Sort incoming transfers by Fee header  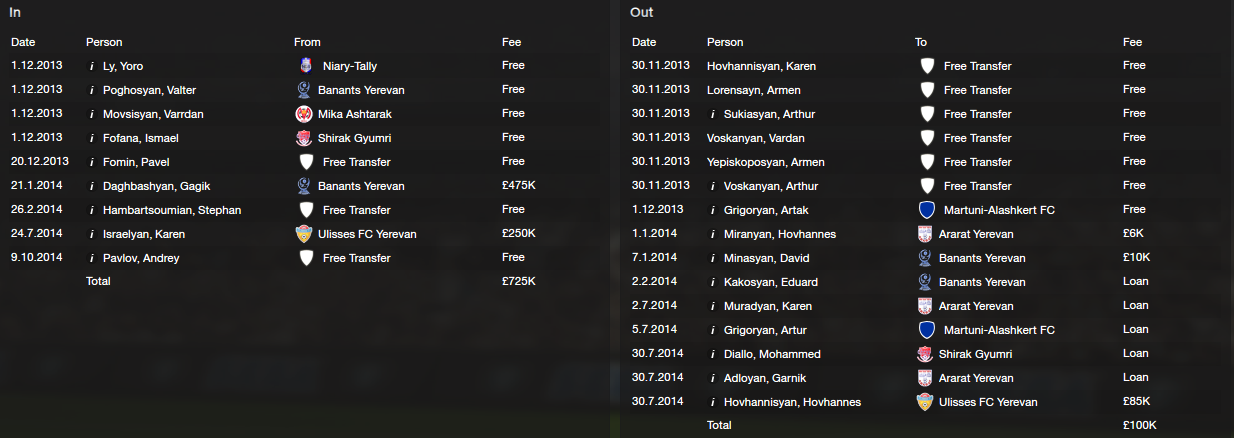[511, 42]
